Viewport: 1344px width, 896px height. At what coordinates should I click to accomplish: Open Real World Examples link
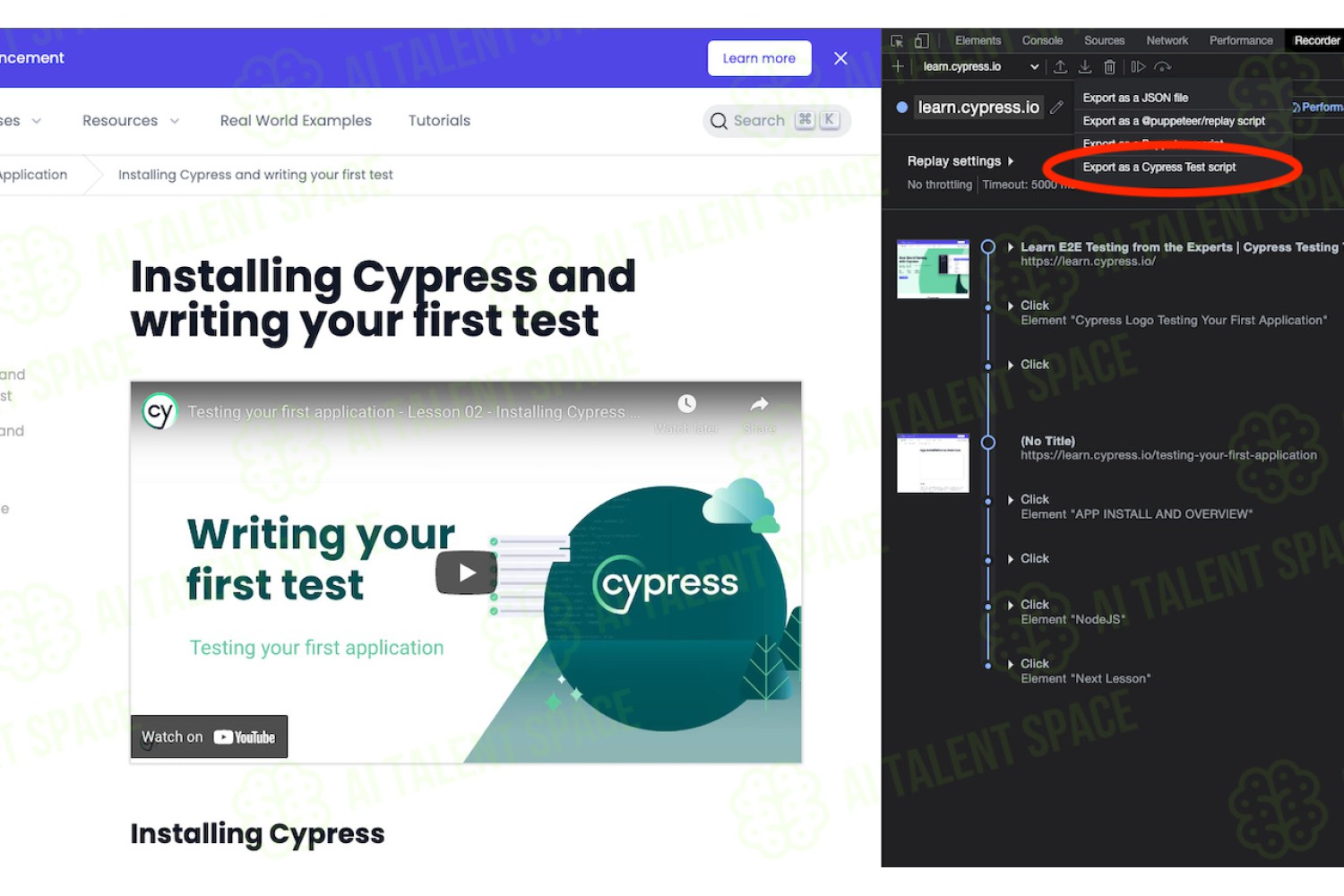pos(296,121)
